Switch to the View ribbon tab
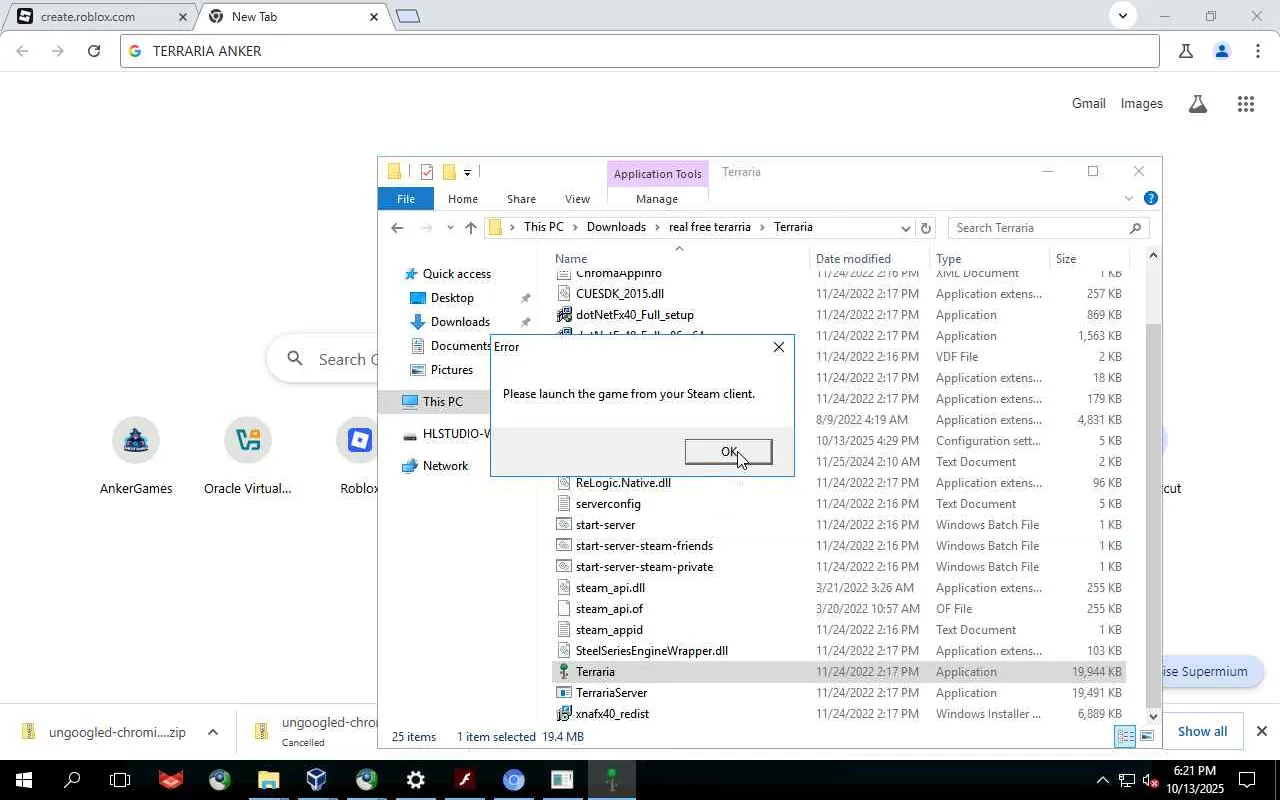 (577, 199)
